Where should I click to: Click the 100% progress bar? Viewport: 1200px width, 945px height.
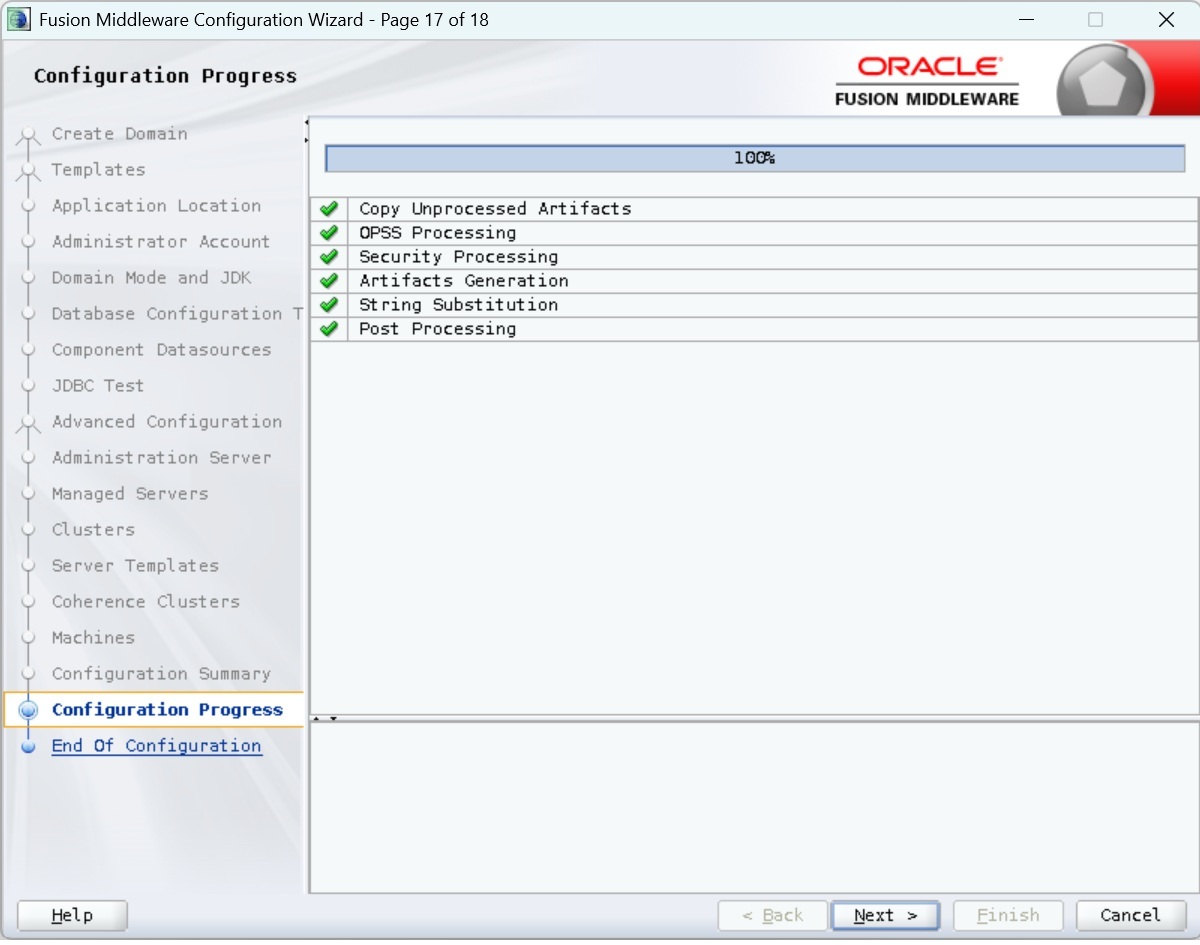[755, 158]
